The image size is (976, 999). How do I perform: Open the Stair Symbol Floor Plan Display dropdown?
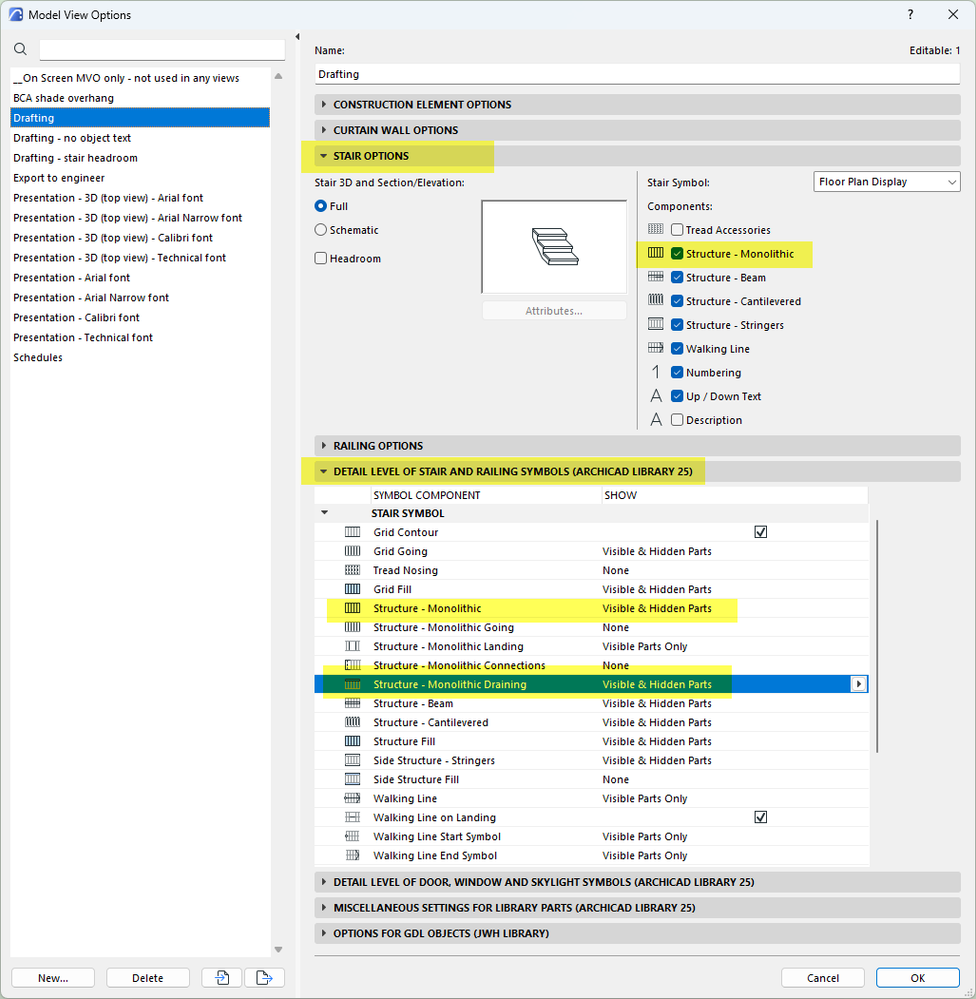tap(886, 182)
